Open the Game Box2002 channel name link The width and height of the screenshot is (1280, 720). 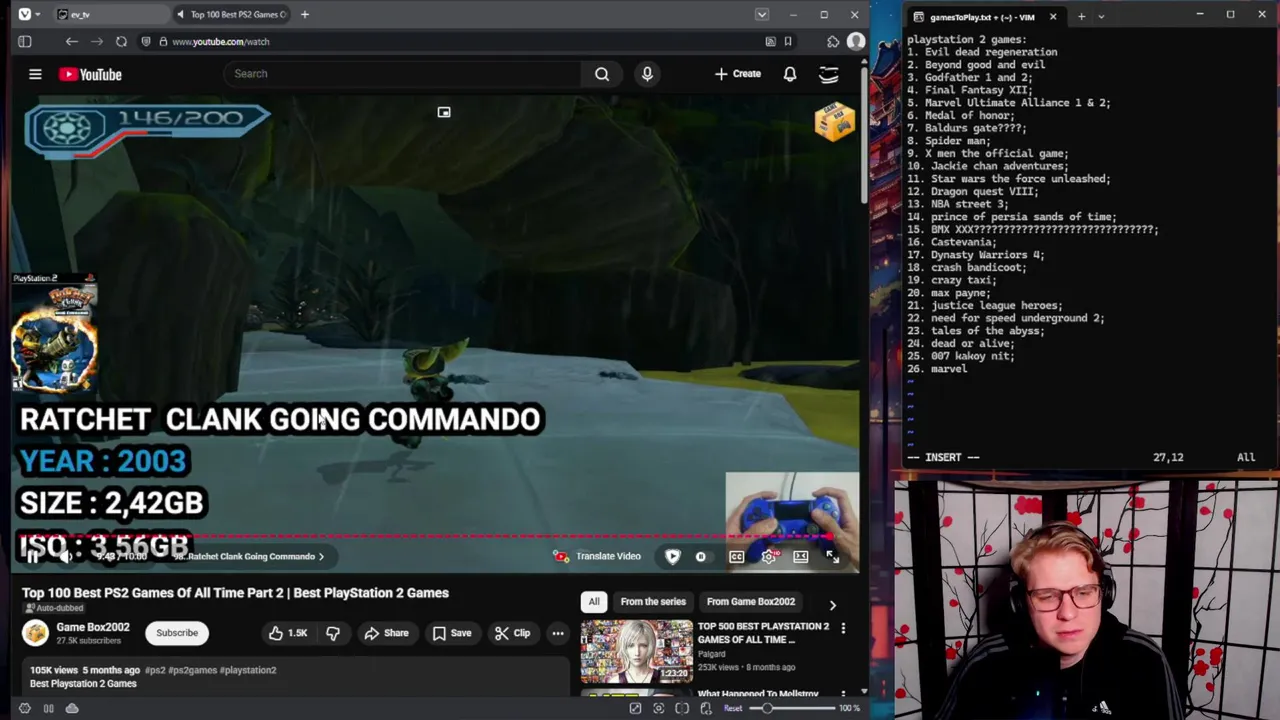(93, 627)
